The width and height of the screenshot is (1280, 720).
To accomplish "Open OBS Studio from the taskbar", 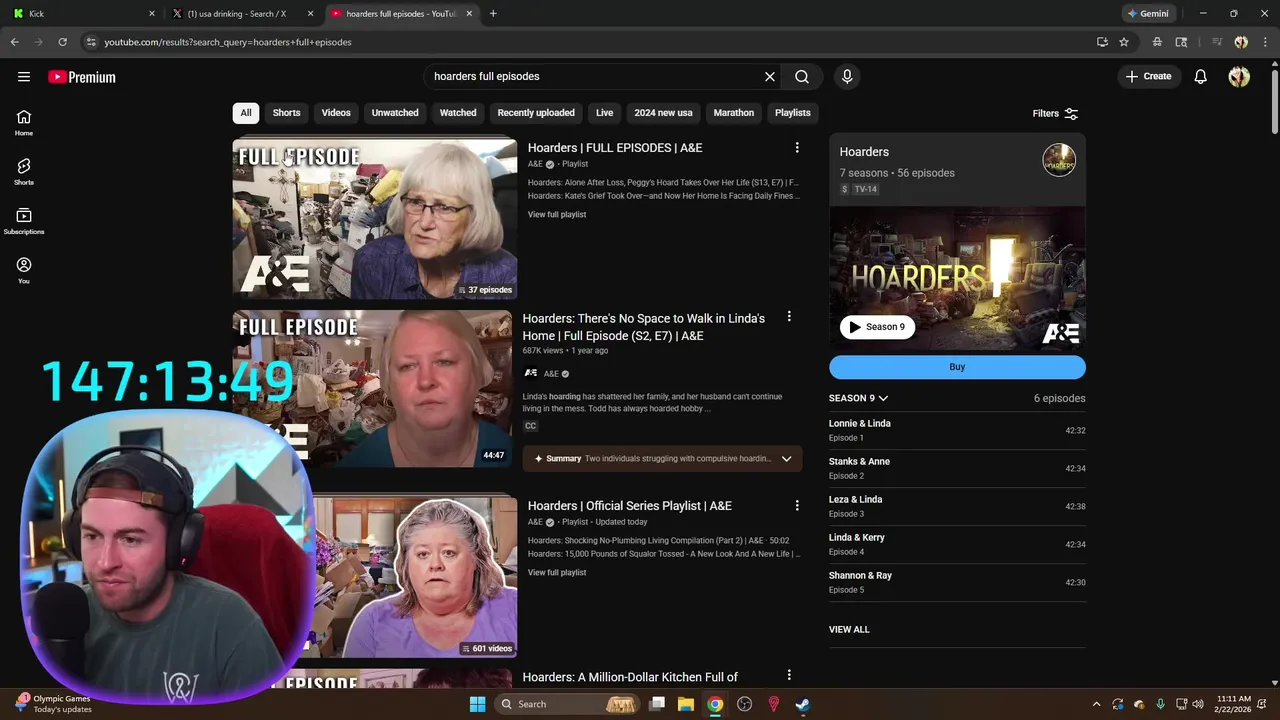I will pos(744,704).
